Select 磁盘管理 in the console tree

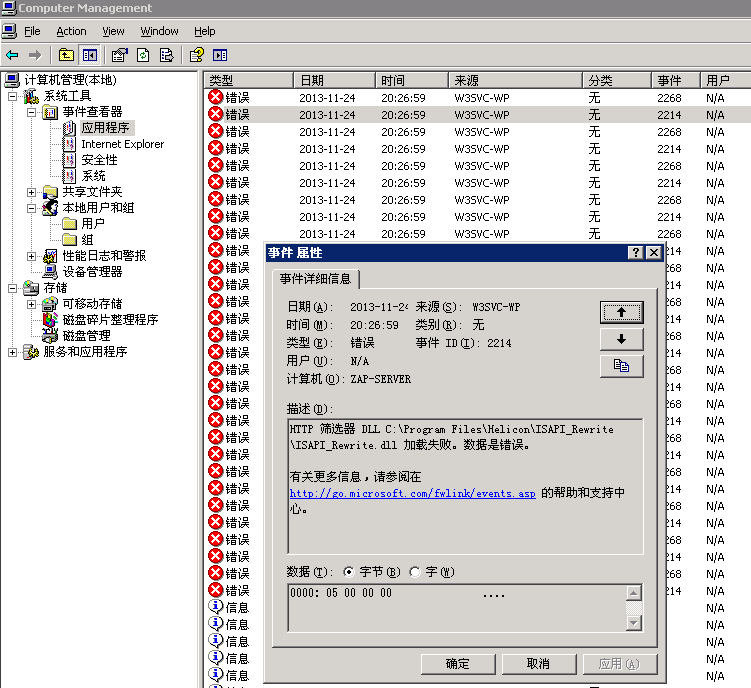click(x=86, y=336)
